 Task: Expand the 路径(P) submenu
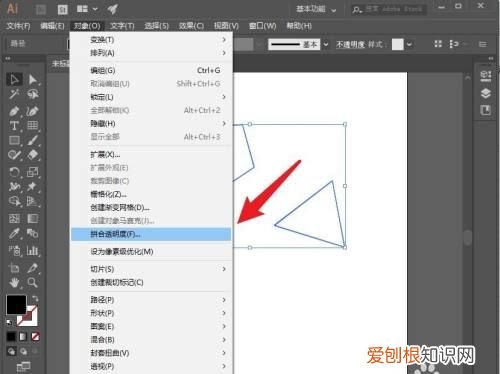pos(151,300)
